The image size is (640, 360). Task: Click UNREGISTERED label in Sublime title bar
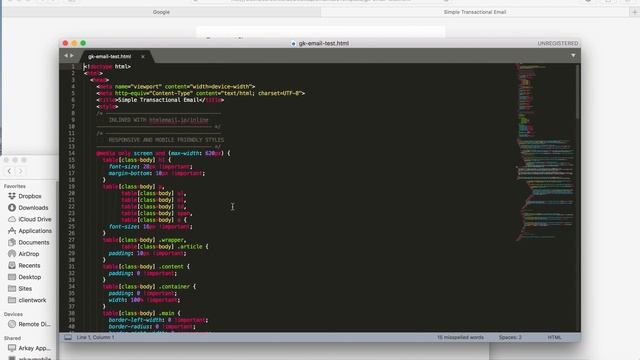558,43
